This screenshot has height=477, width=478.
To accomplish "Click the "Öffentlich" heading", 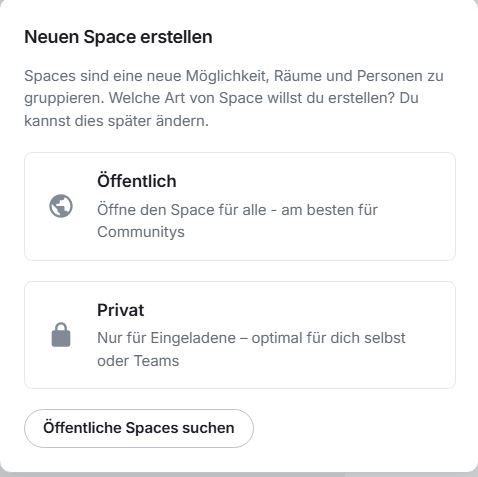I will coord(137,181).
